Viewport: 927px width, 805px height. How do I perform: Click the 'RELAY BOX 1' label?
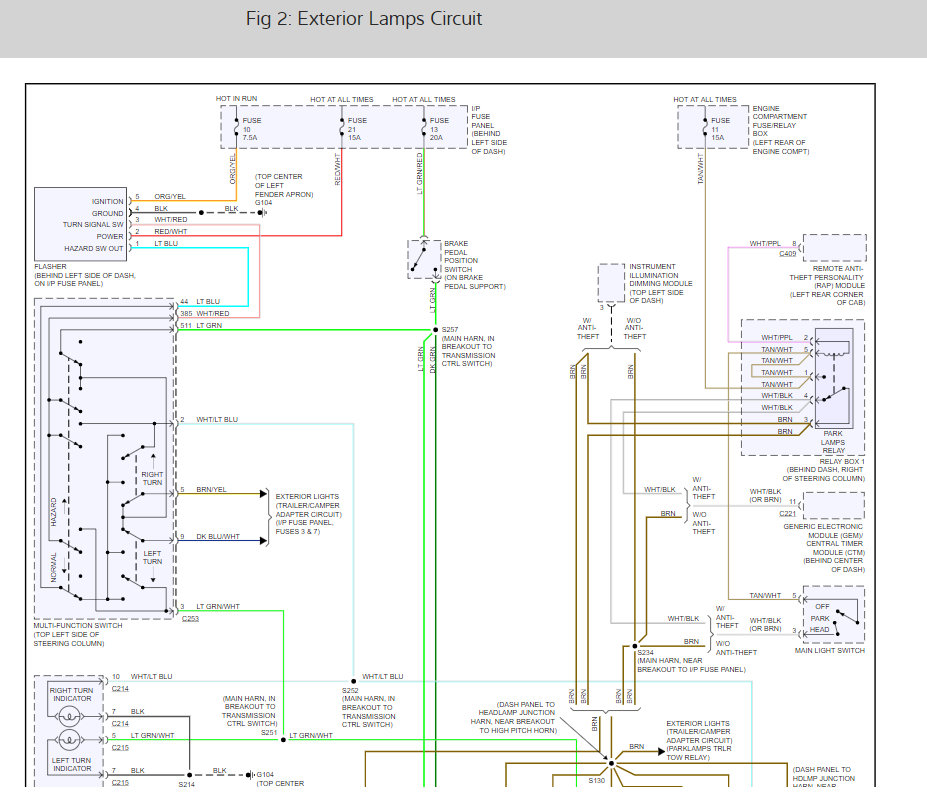842,462
